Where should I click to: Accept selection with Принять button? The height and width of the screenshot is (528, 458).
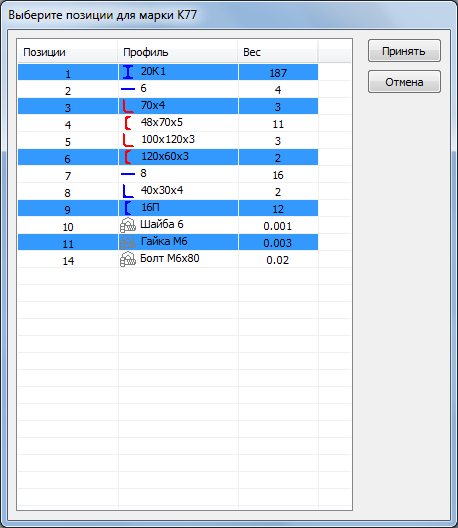click(404, 51)
